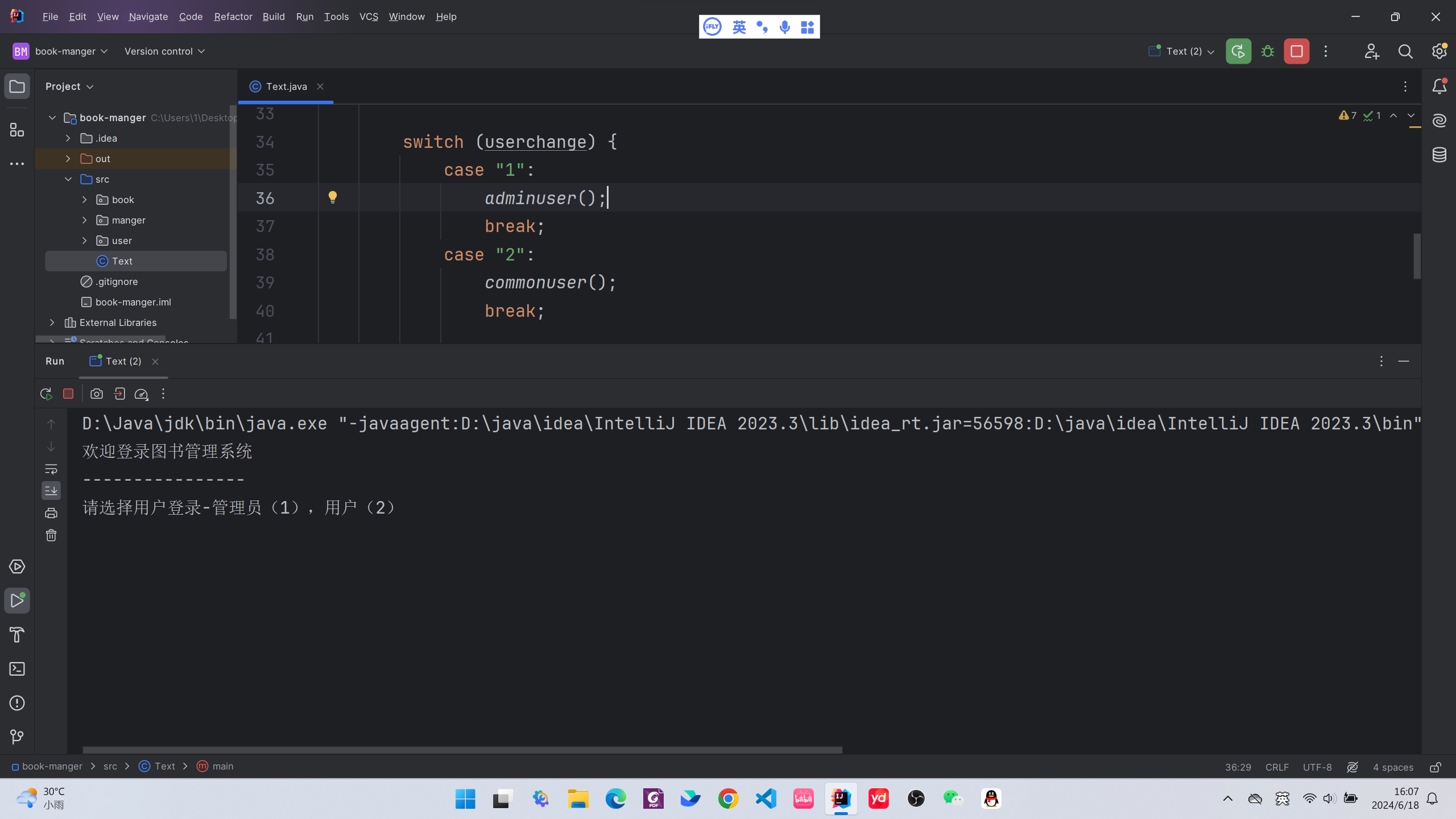Open the book-manger project dropdown
This screenshot has width=1456, height=819.
pos(60,51)
